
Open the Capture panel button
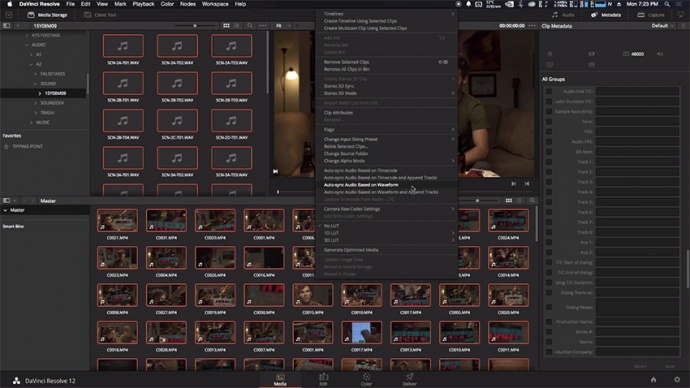click(651, 15)
